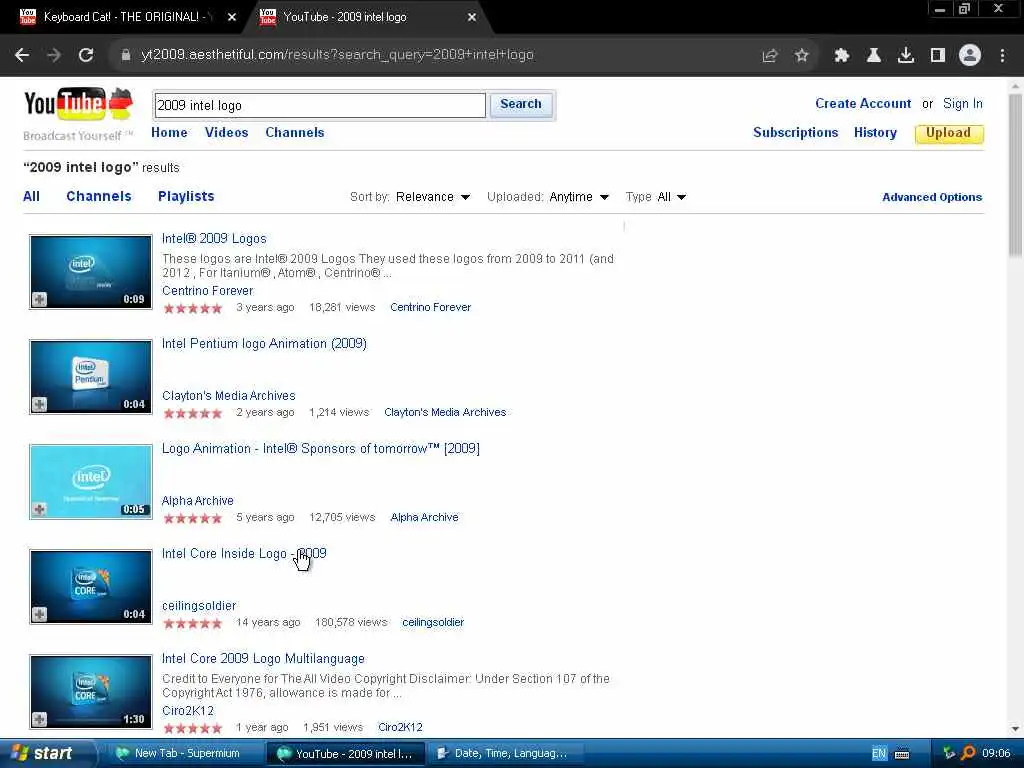
Task: Open the Uploaded Anytime dropdown
Action: [x=579, y=197]
